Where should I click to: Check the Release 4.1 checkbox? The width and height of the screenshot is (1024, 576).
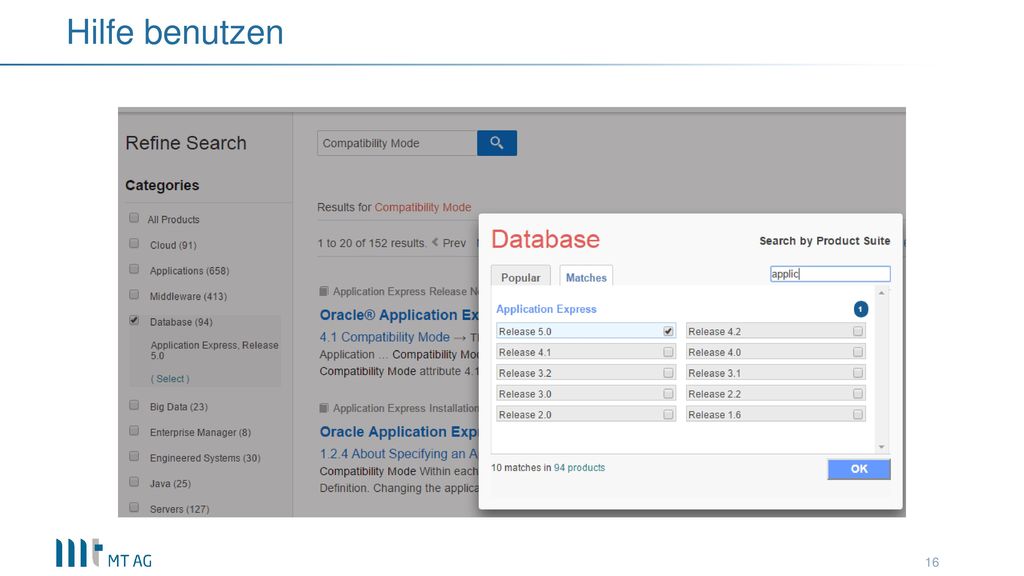668,352
